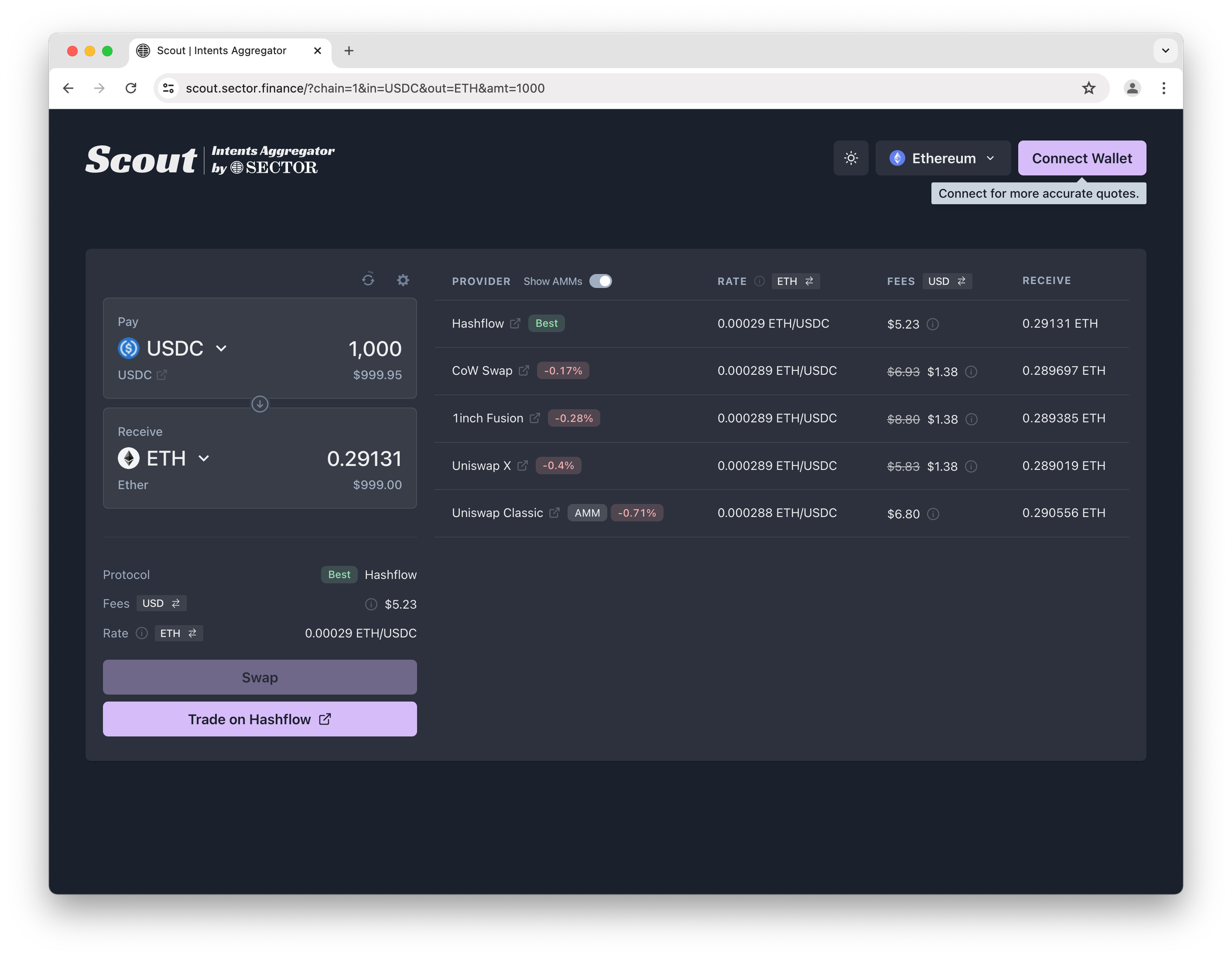
Task: Click the Connect Wallet button
Action: pyautogui.click(x=1081, y=158)
